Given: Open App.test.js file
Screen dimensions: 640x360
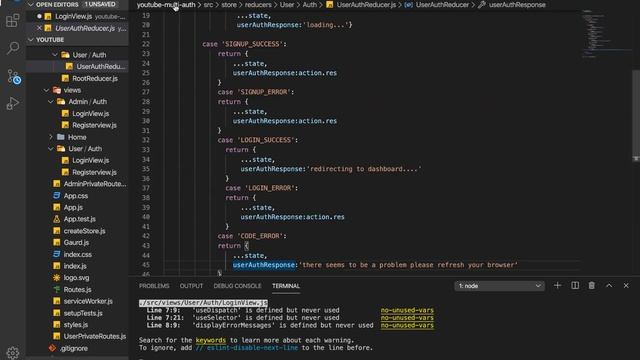Looking at the screenshot, I should point(80,219).
